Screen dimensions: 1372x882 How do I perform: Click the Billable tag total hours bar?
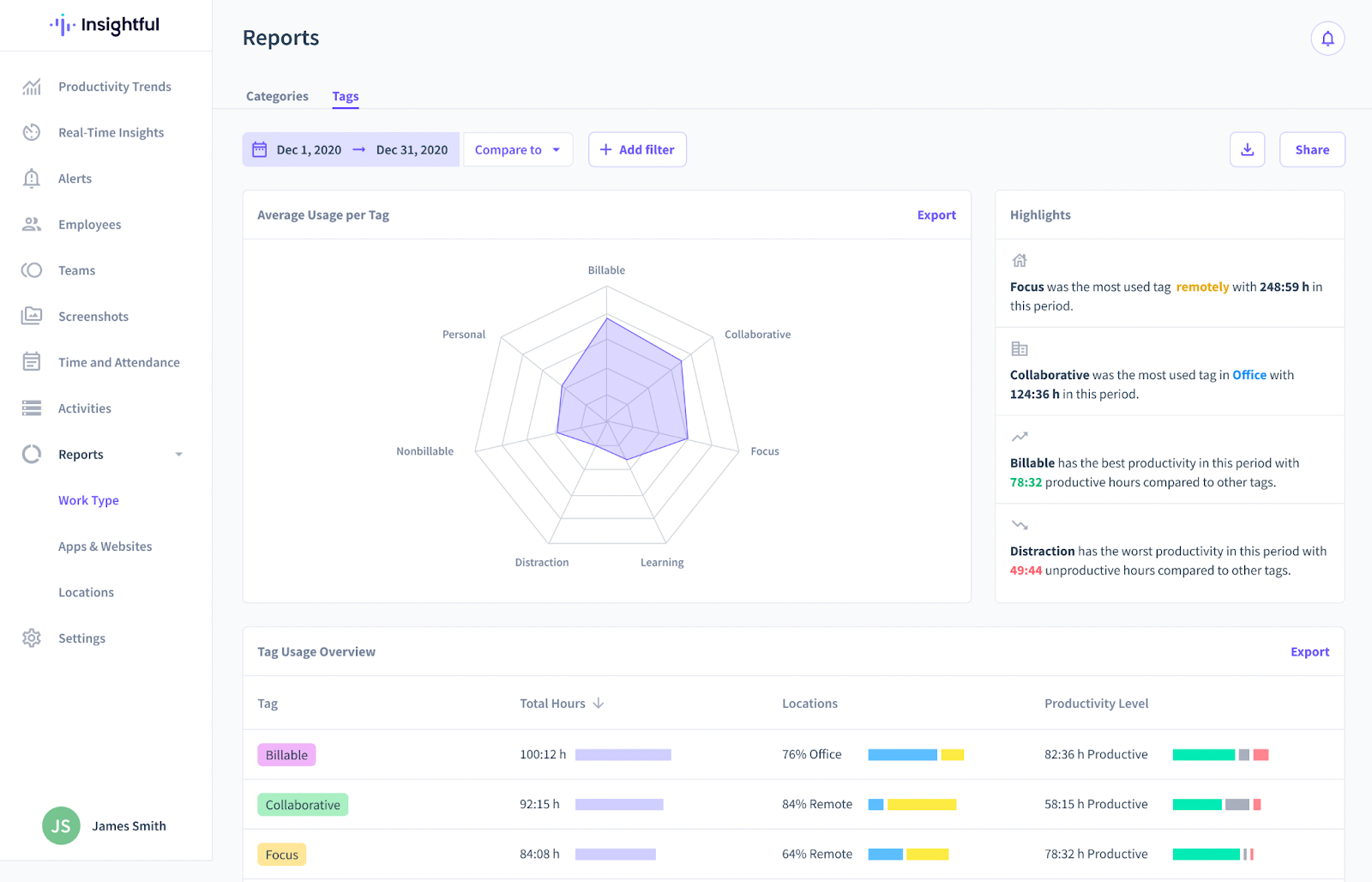[623, 755]
